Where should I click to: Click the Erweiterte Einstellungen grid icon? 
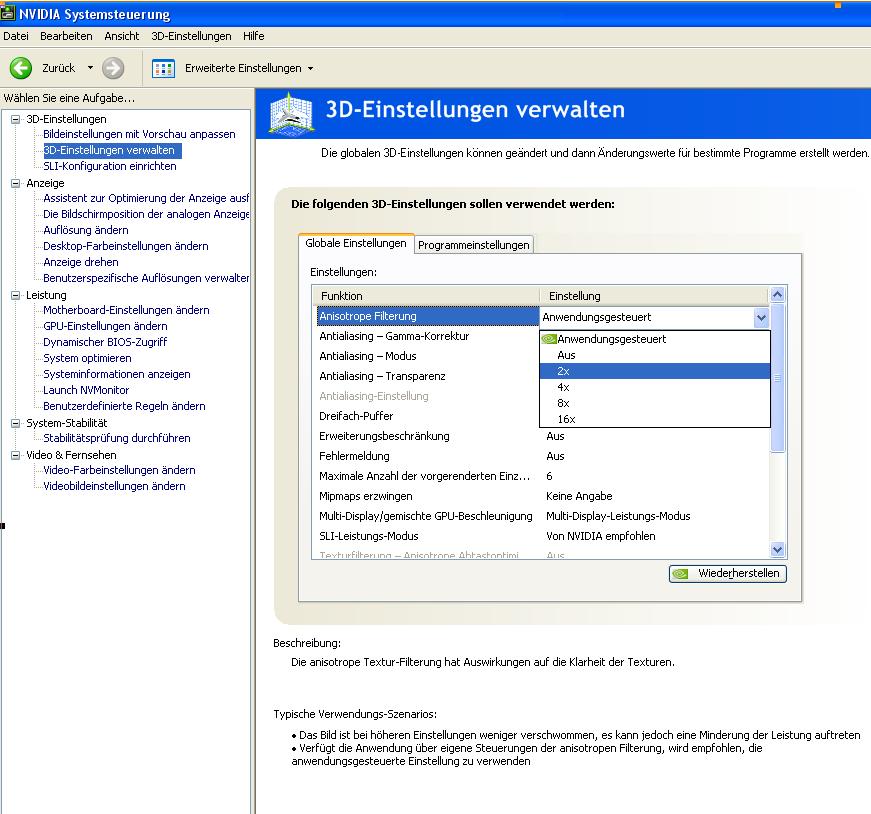163,69
